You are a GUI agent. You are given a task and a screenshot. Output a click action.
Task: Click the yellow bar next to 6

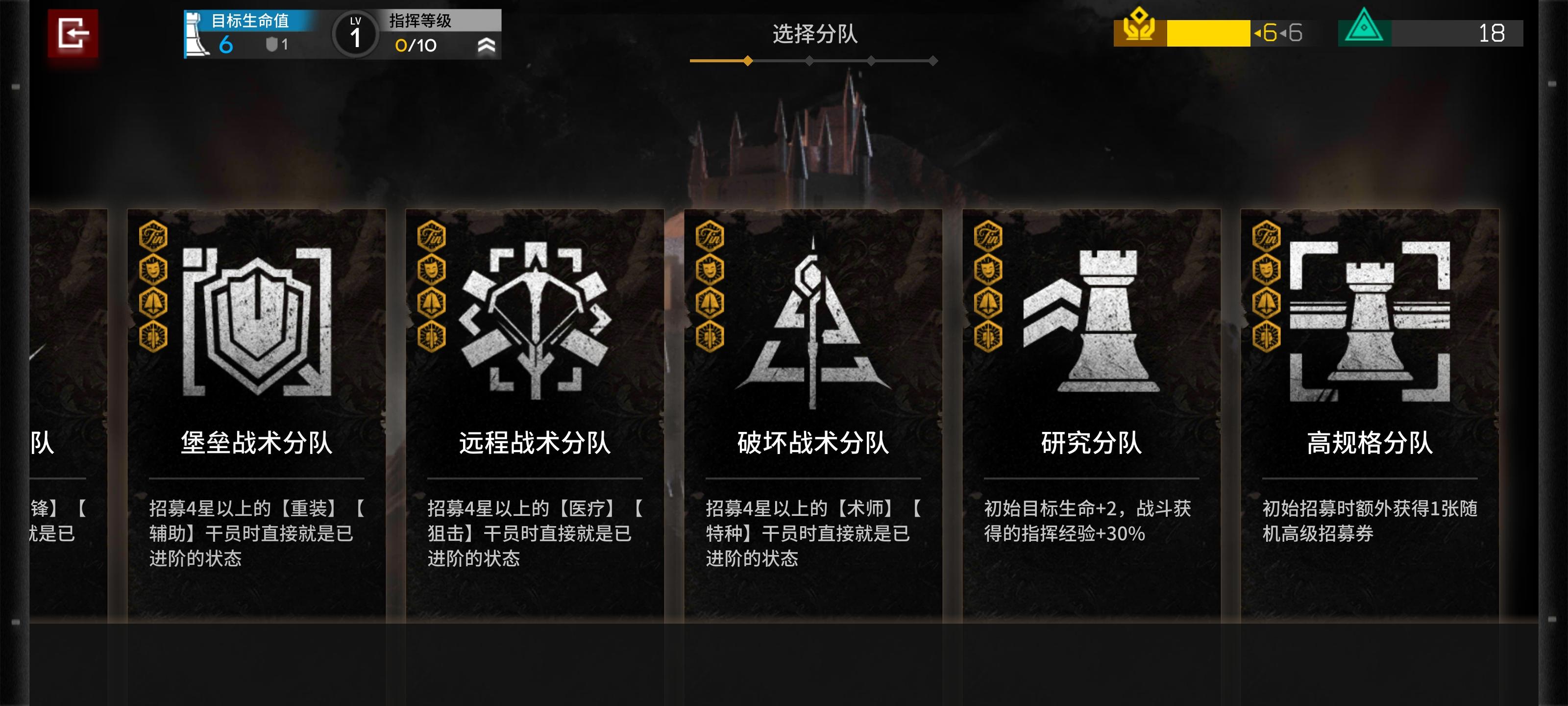[x=1208, y=33]
